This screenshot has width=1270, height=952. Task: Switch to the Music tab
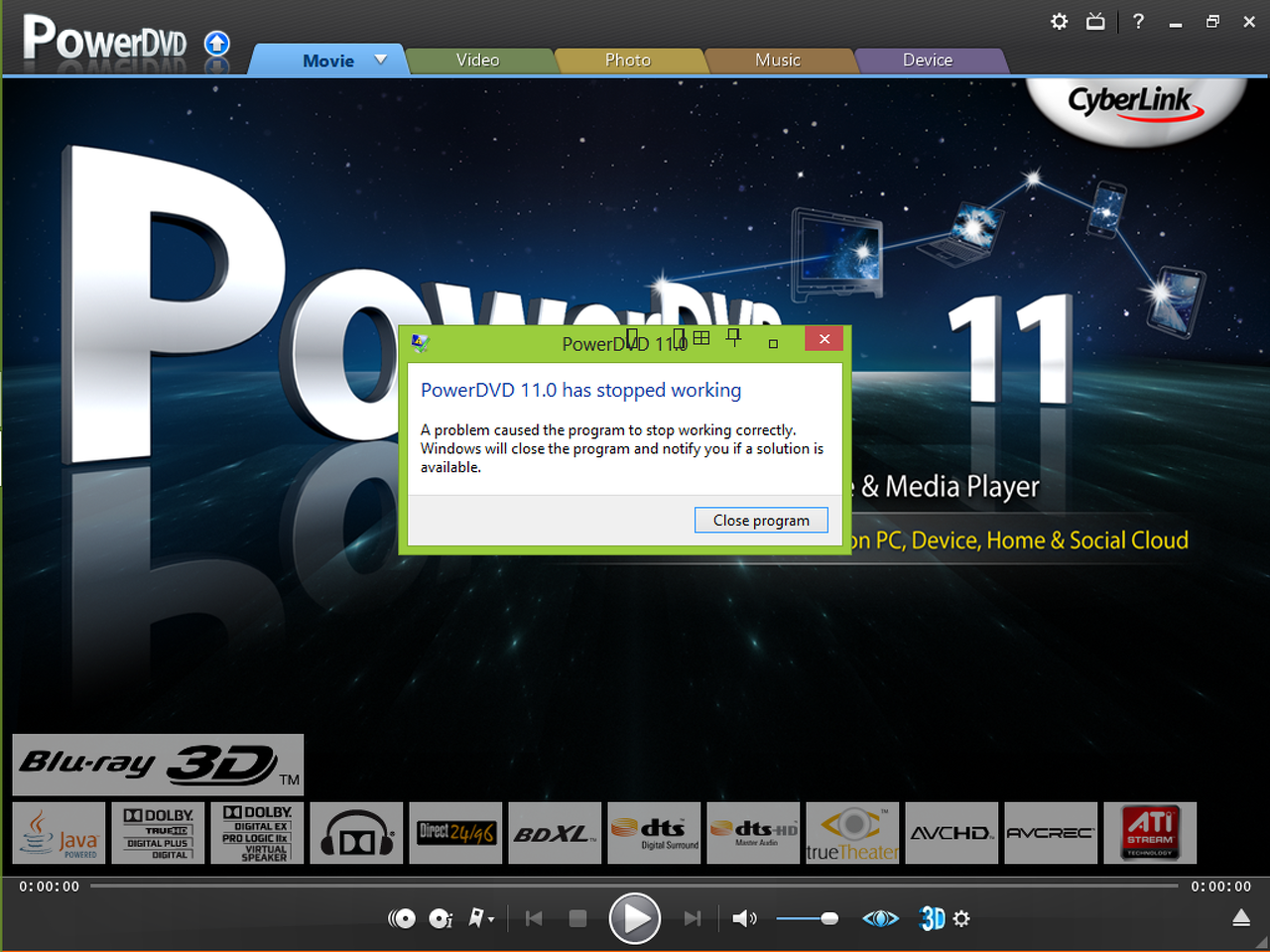point(778,60)
